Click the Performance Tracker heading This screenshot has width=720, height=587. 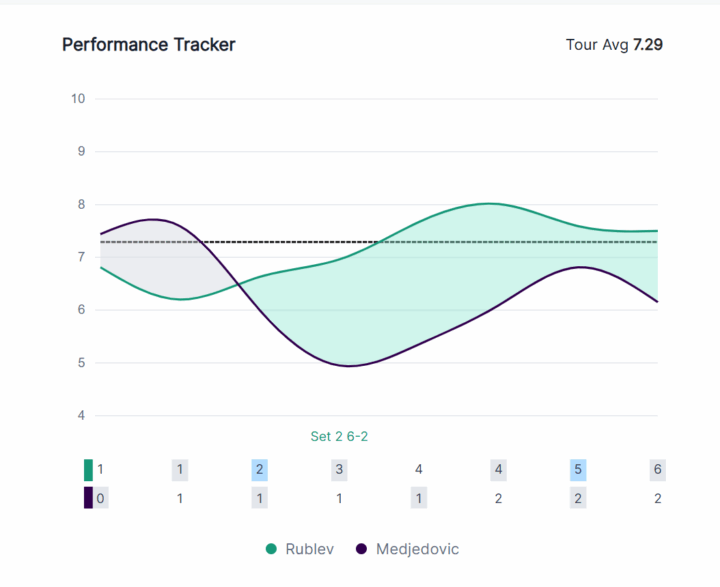[x=149, y=45]
